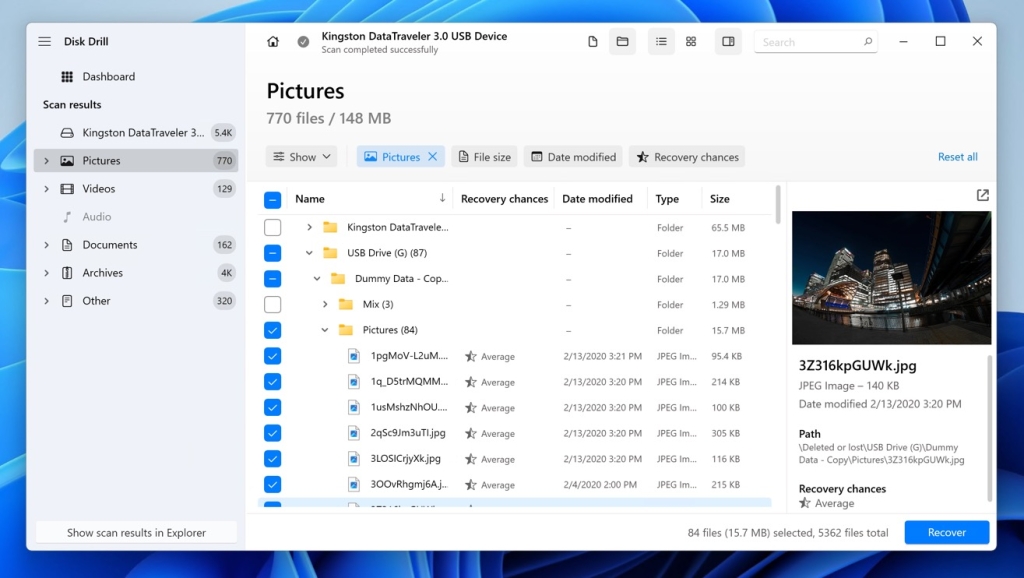Click the 3Z316kpGUWk.jpg preview thumbnail
This screenshot has width=1024, height=578.
pyautogui.click(x=891, y=277)
